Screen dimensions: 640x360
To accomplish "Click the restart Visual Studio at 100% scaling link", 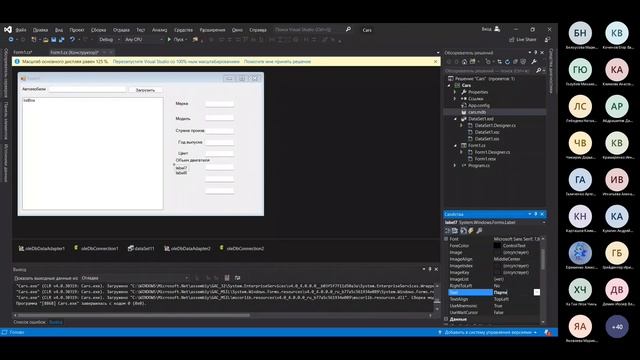I will click(176, 62).
